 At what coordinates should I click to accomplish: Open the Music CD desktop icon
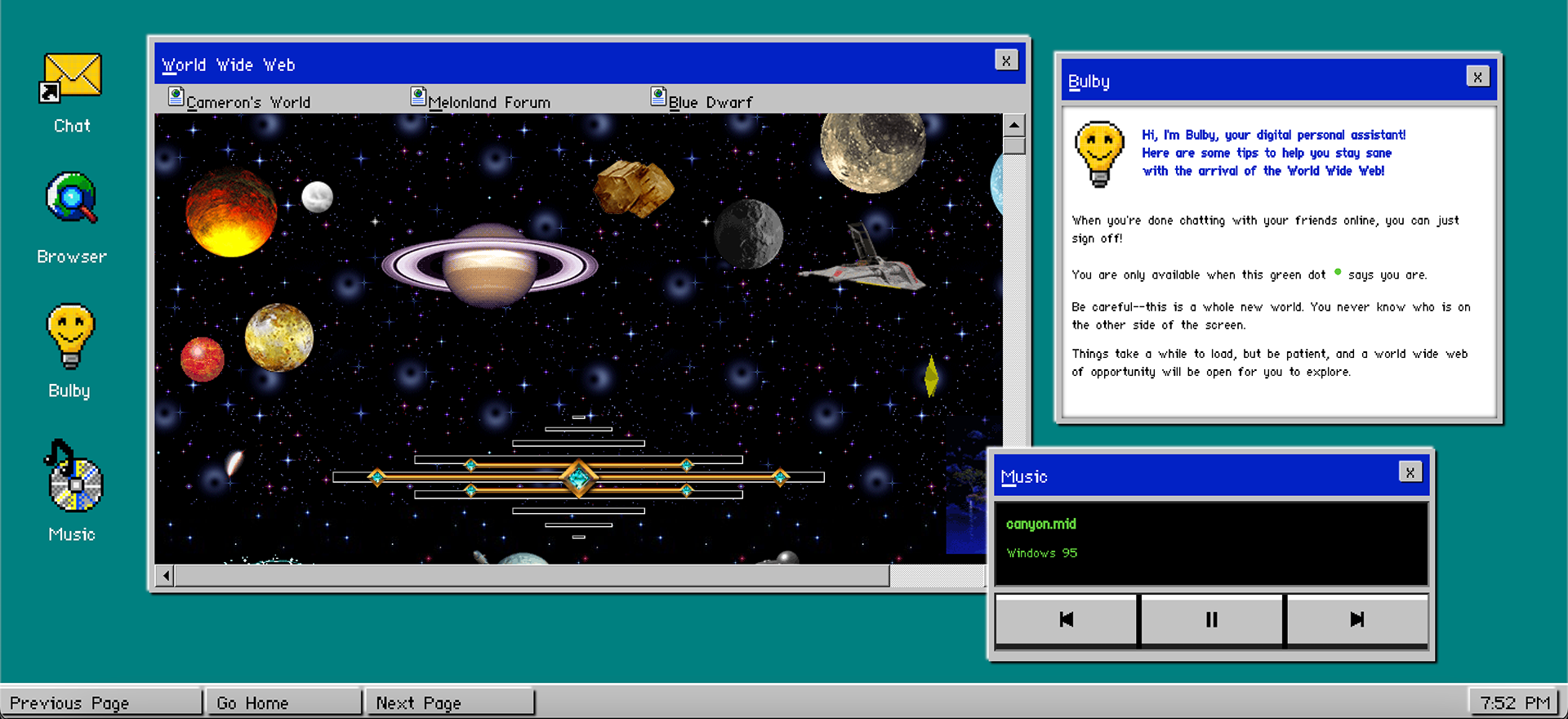tap(73, 476)
